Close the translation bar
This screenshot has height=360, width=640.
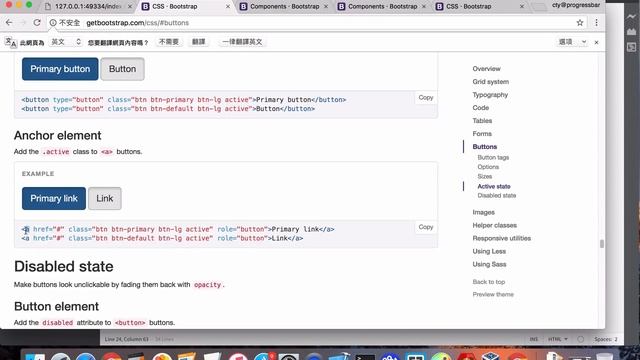(596, 42)
